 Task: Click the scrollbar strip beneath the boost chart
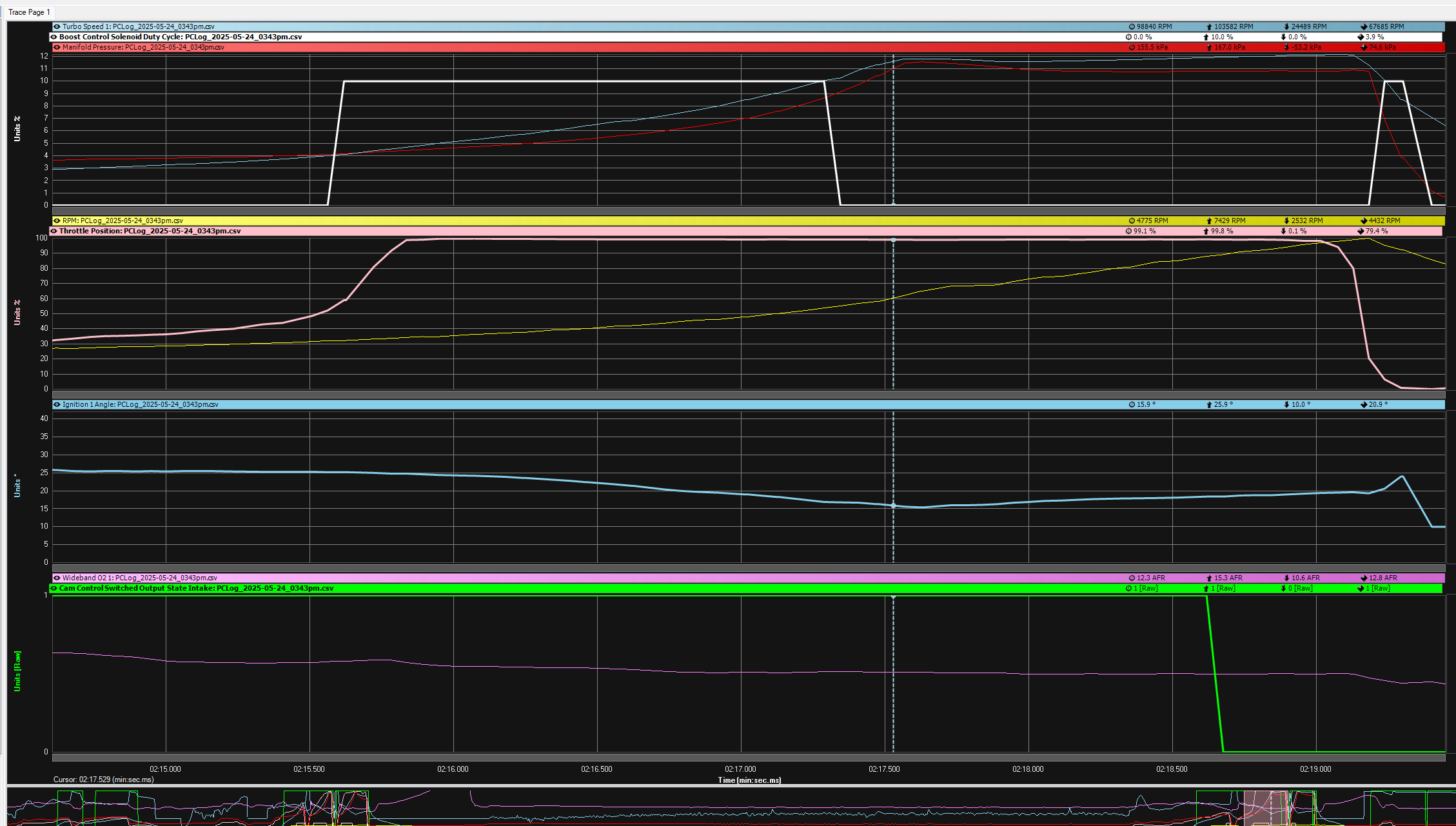pyautogui.click(x=749, y=211)
